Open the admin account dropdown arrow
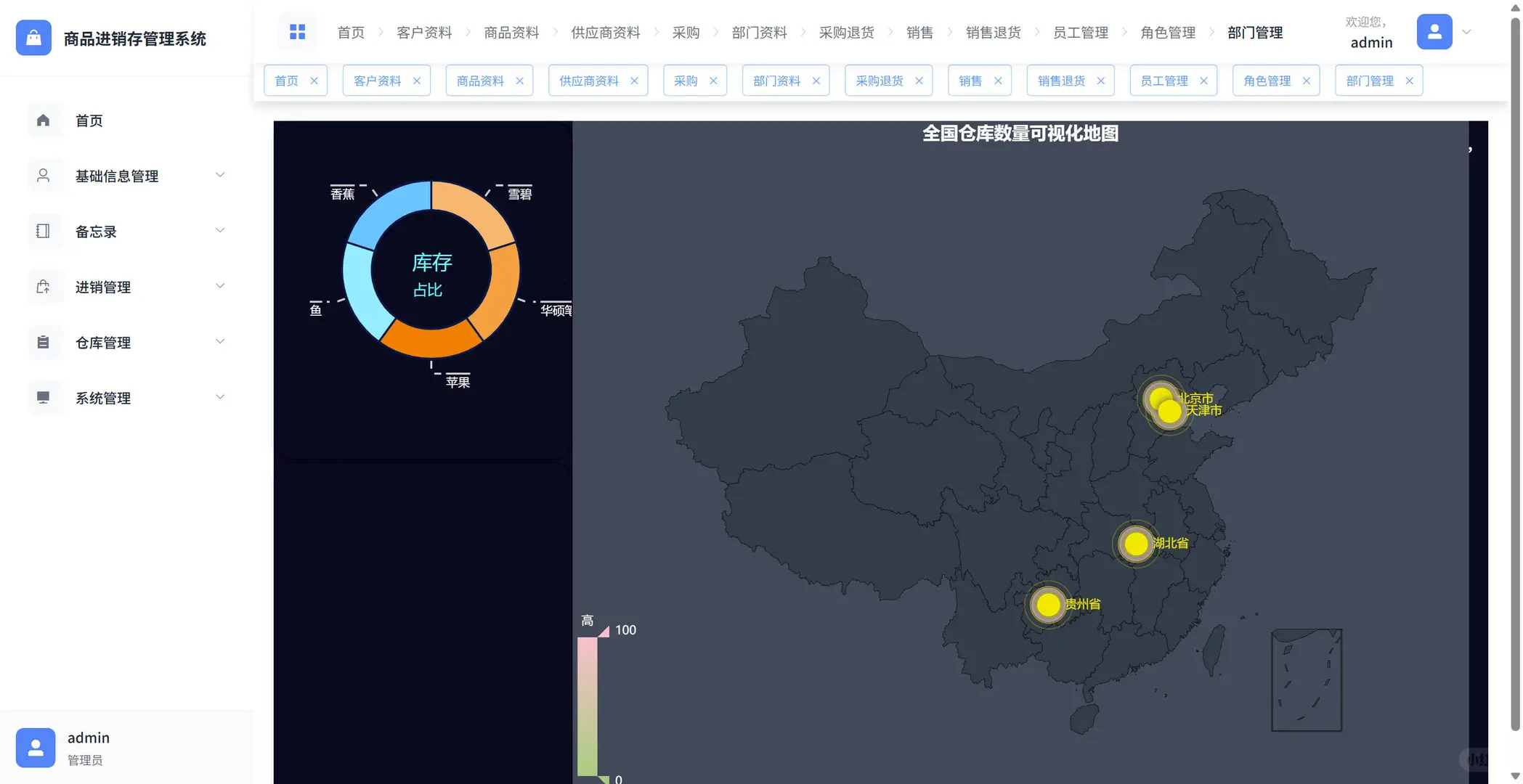The width and height of the screenshot is (1523, 784). [x=1466, y=32]
